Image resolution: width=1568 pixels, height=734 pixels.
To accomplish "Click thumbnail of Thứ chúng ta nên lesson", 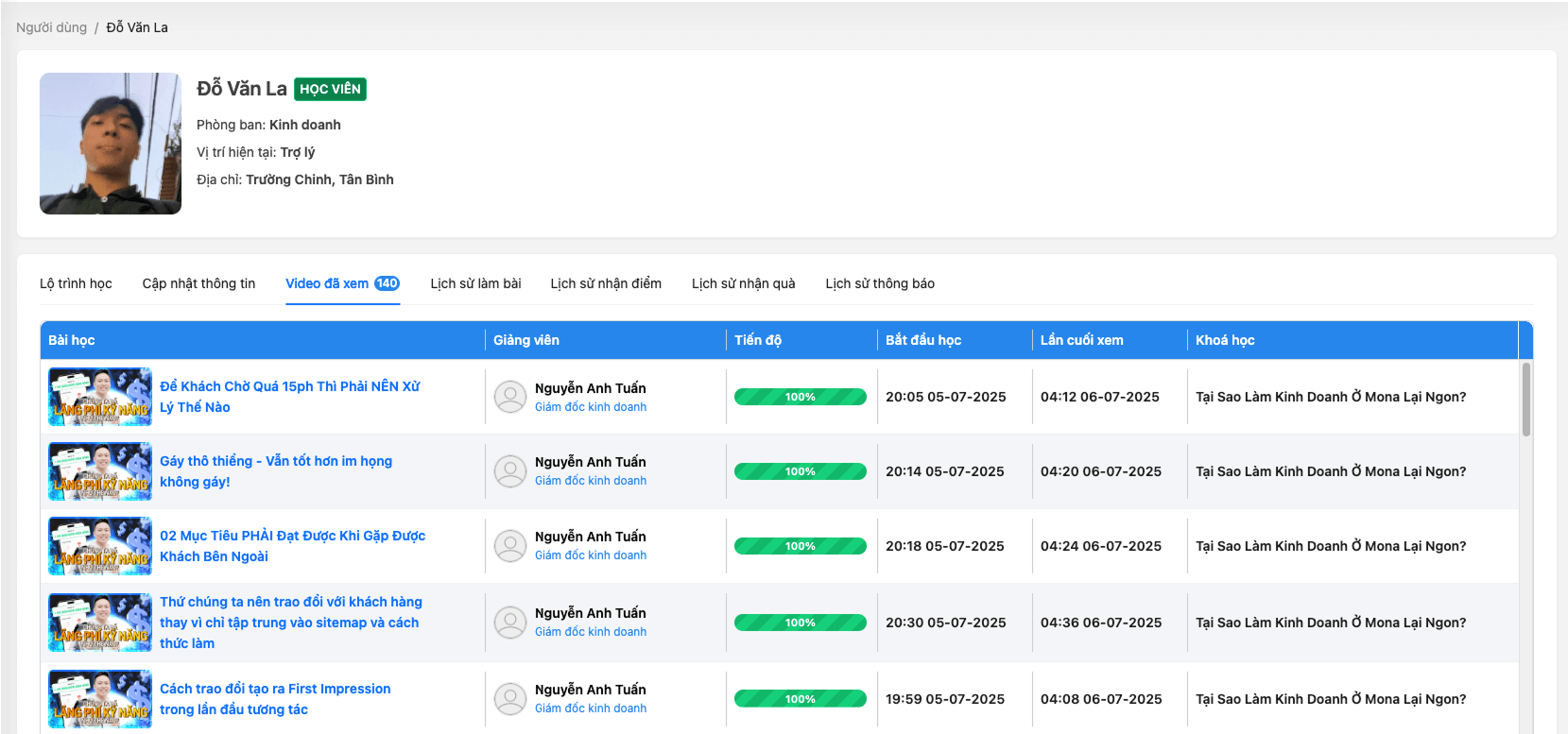I will pyautogui.click(x=100, y=623).
